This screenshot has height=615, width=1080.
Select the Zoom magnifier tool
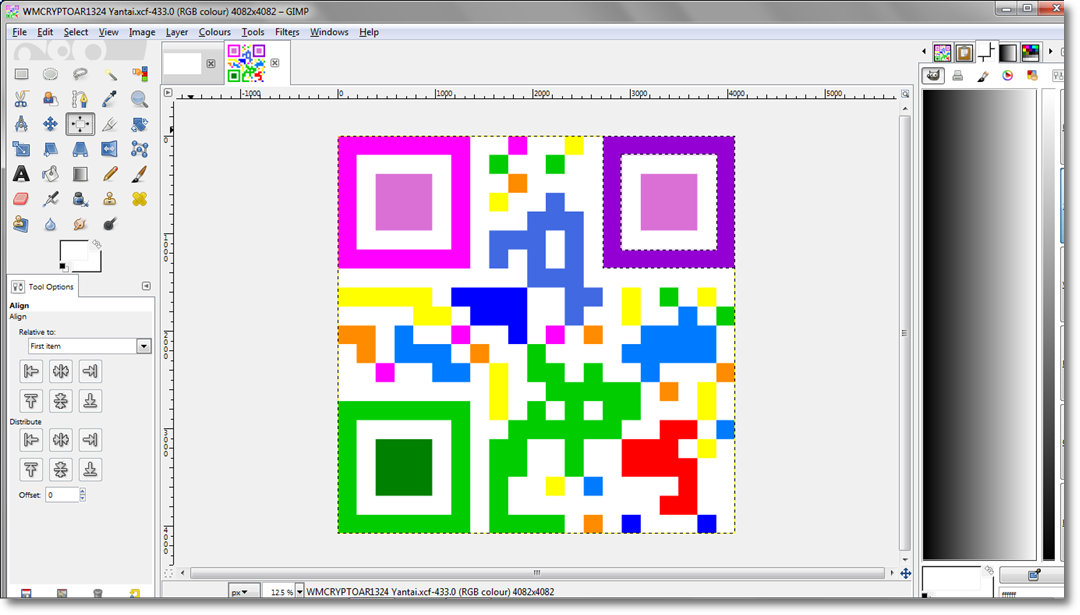pos(140,99)
